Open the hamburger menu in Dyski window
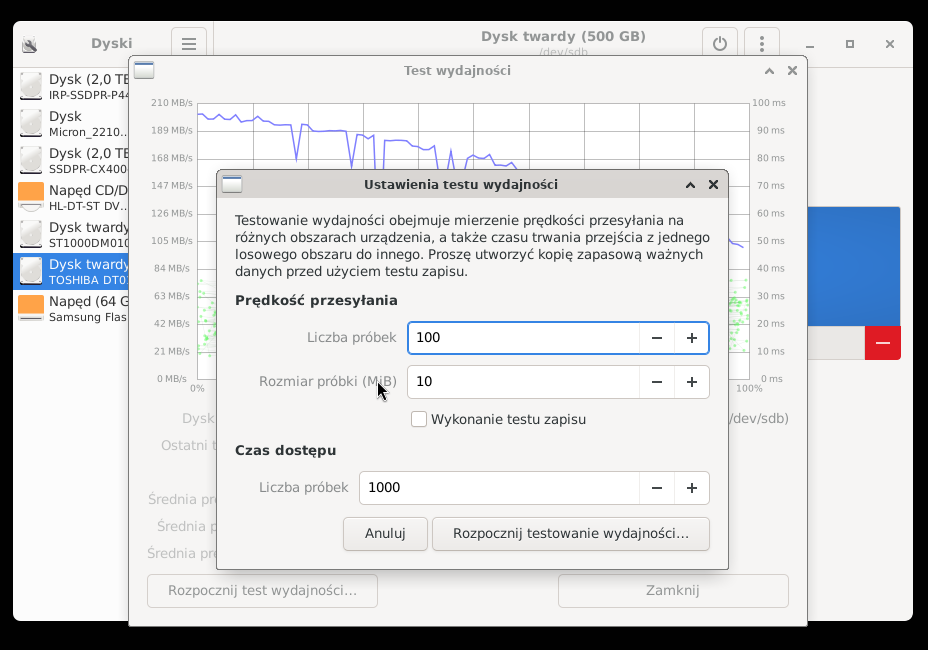The height and width of the screenshot is (650, 928). [x=189, y=44]
